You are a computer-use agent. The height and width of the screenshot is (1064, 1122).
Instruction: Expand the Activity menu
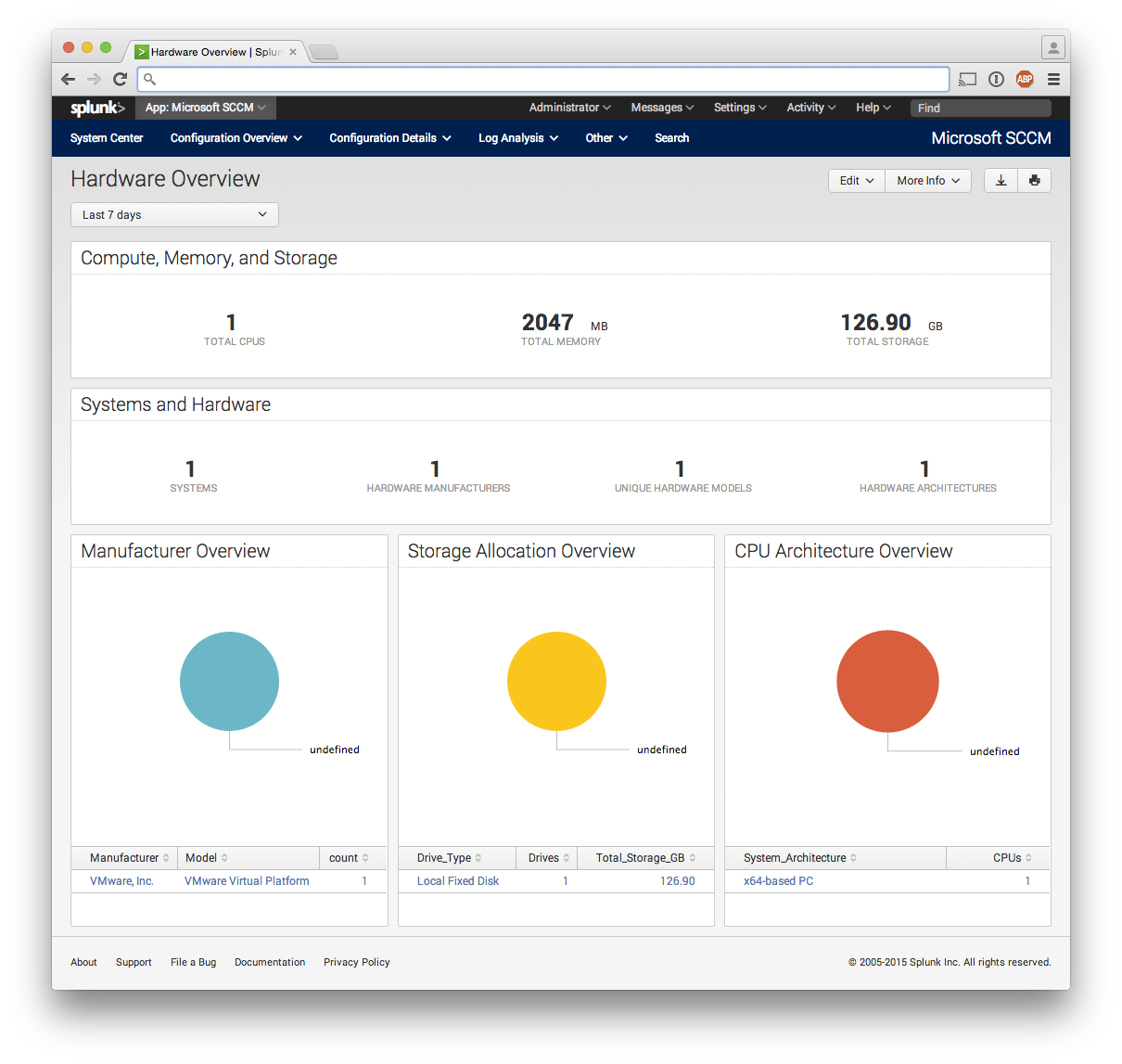(811, 108)
